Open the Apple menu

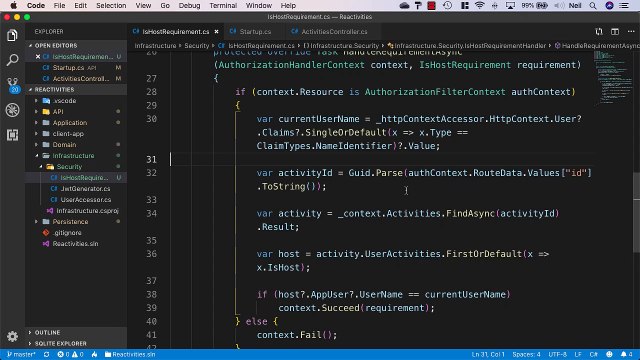(x=13, y=5)
